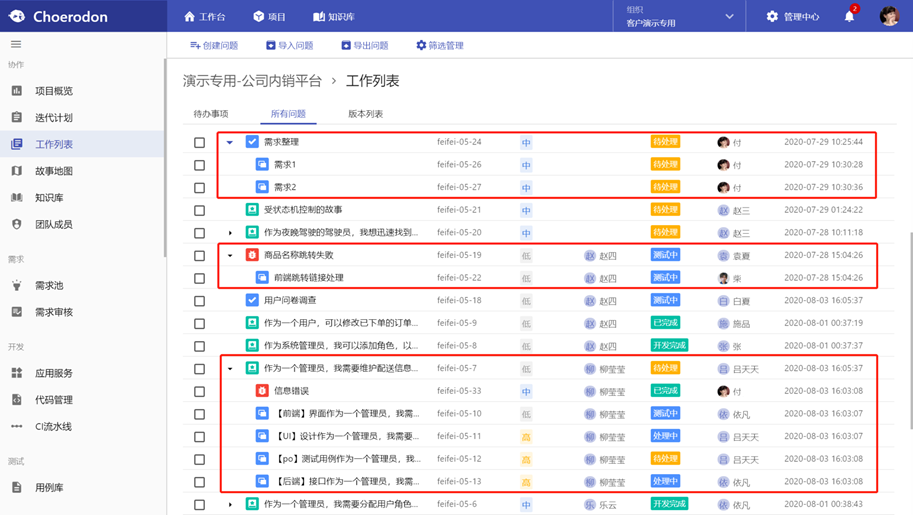Screen dimensions: 913x515
Task: Open 代码管理 in the sidebar
Action: point(53,400)
